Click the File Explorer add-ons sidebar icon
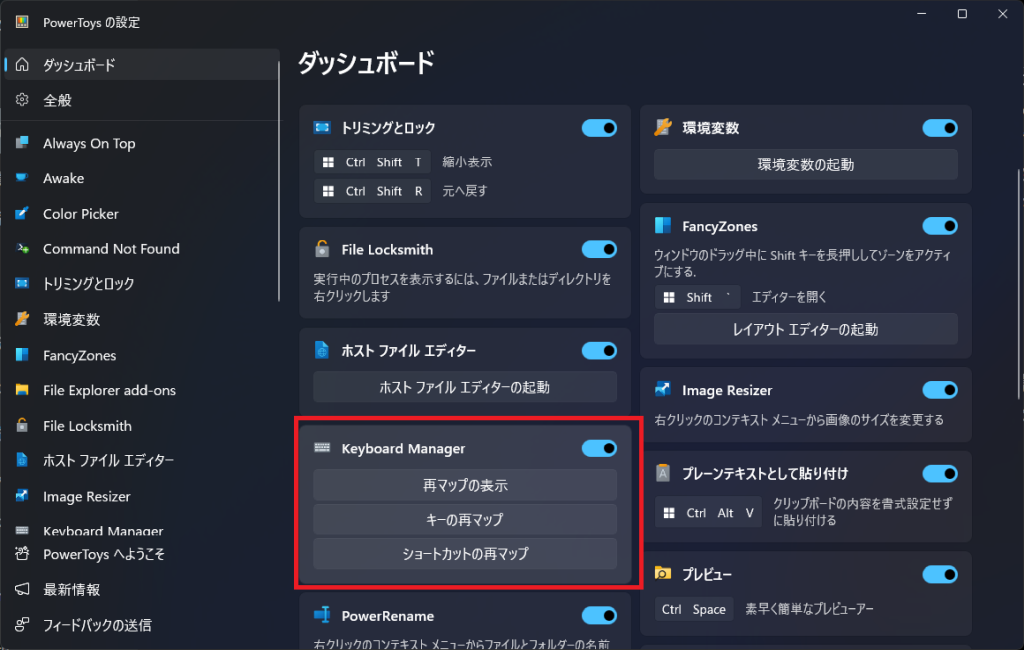Viewport: 1024px width, 650px height. point(22,390)
